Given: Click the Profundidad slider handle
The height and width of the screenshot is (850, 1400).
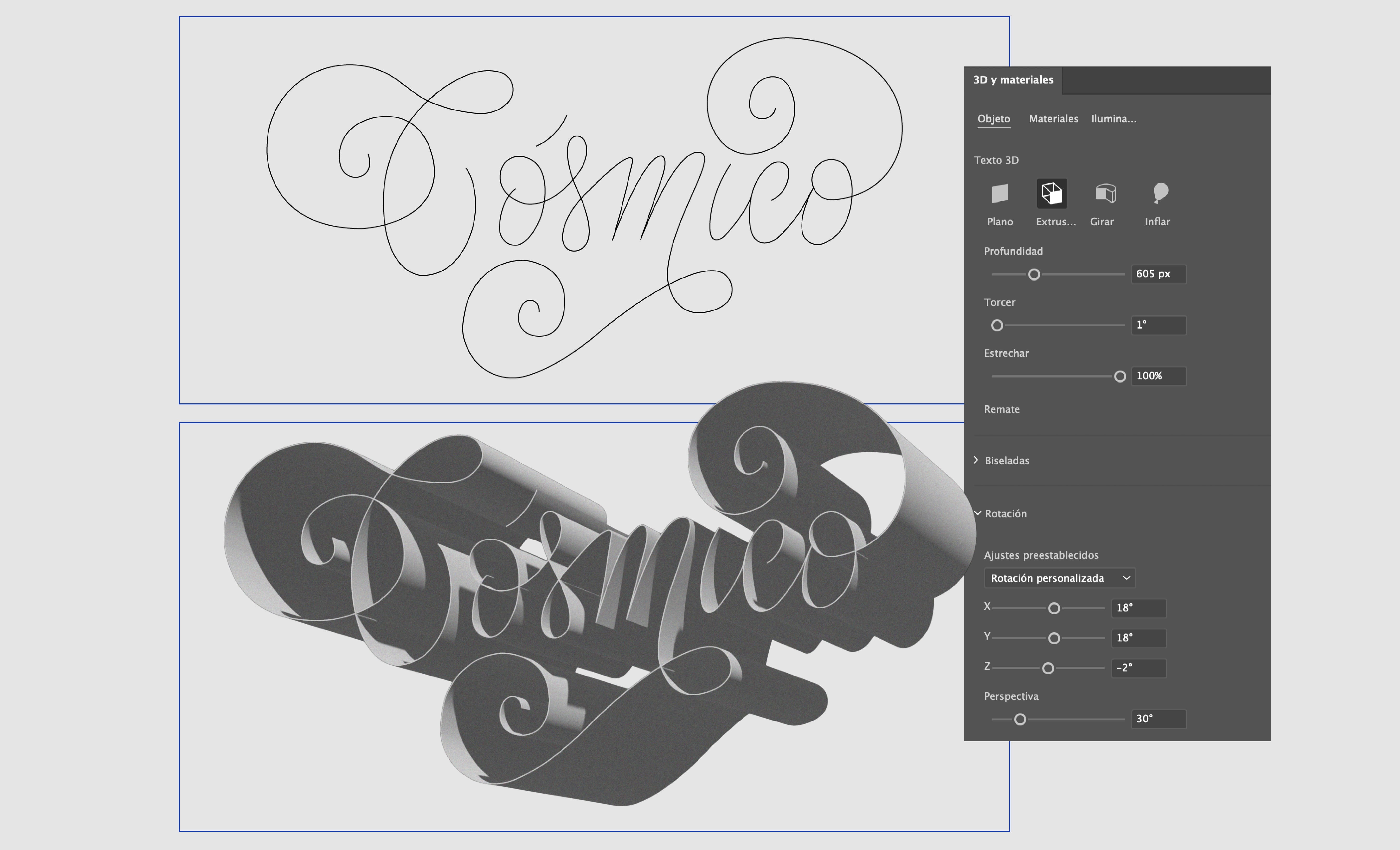Looking at the screenshot, I should pyautogui.click(x=1034, y=275).
